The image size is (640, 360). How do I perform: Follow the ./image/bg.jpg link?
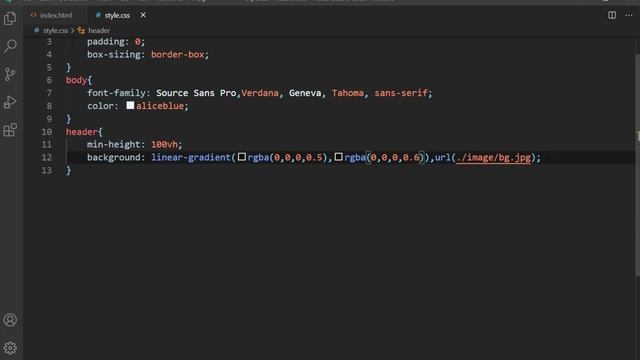coord(493,158)
